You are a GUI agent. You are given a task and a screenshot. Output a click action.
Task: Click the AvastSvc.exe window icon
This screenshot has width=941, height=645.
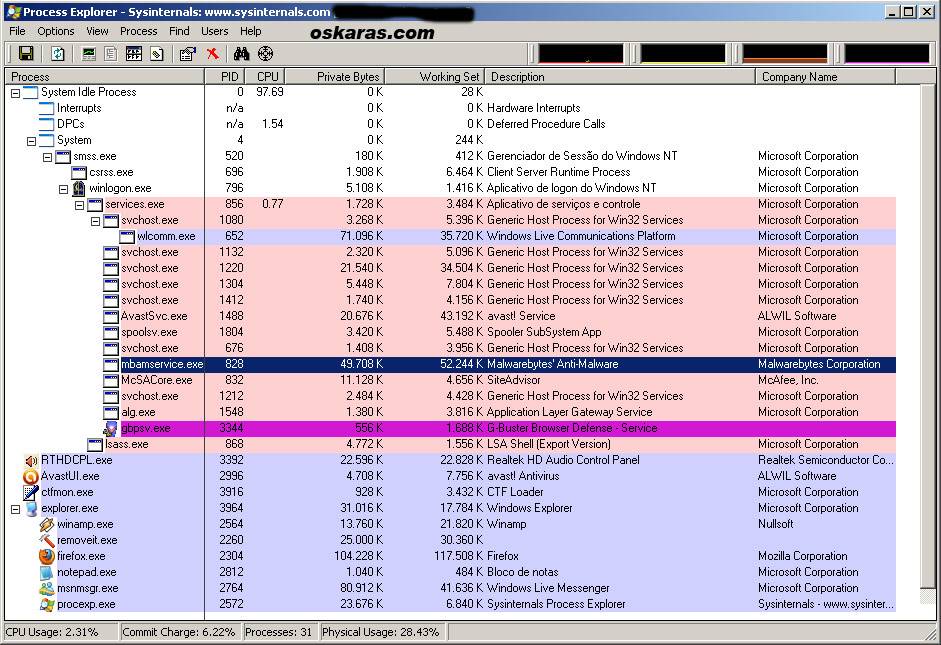point(110,316)
